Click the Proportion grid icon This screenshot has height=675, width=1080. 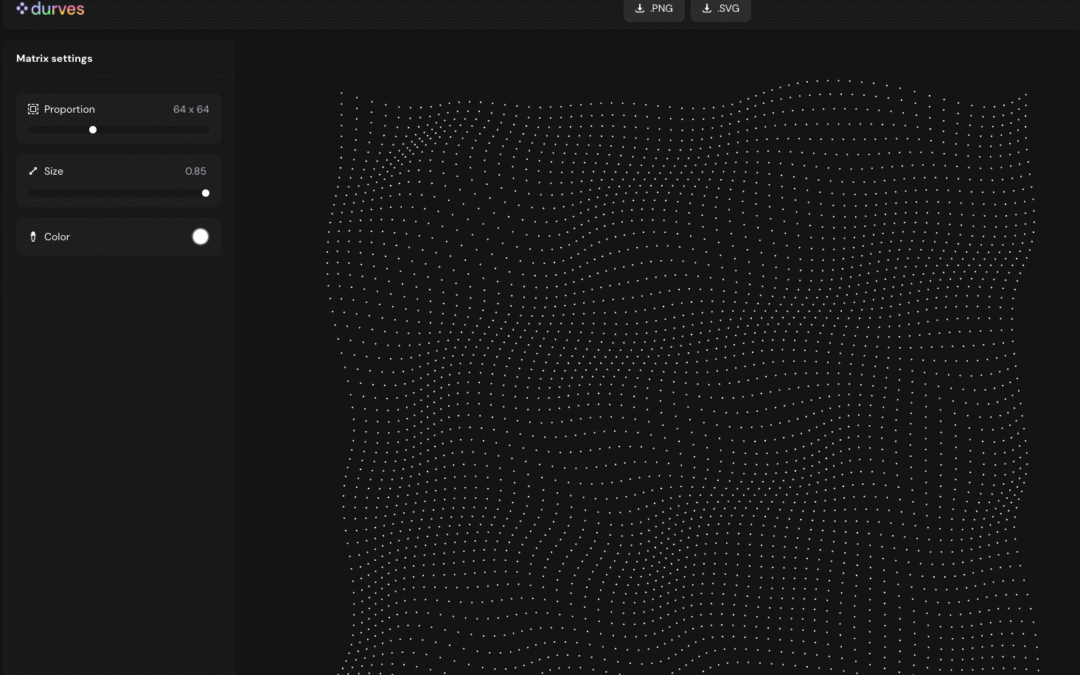pyautogui.click(x=33, y=109)
